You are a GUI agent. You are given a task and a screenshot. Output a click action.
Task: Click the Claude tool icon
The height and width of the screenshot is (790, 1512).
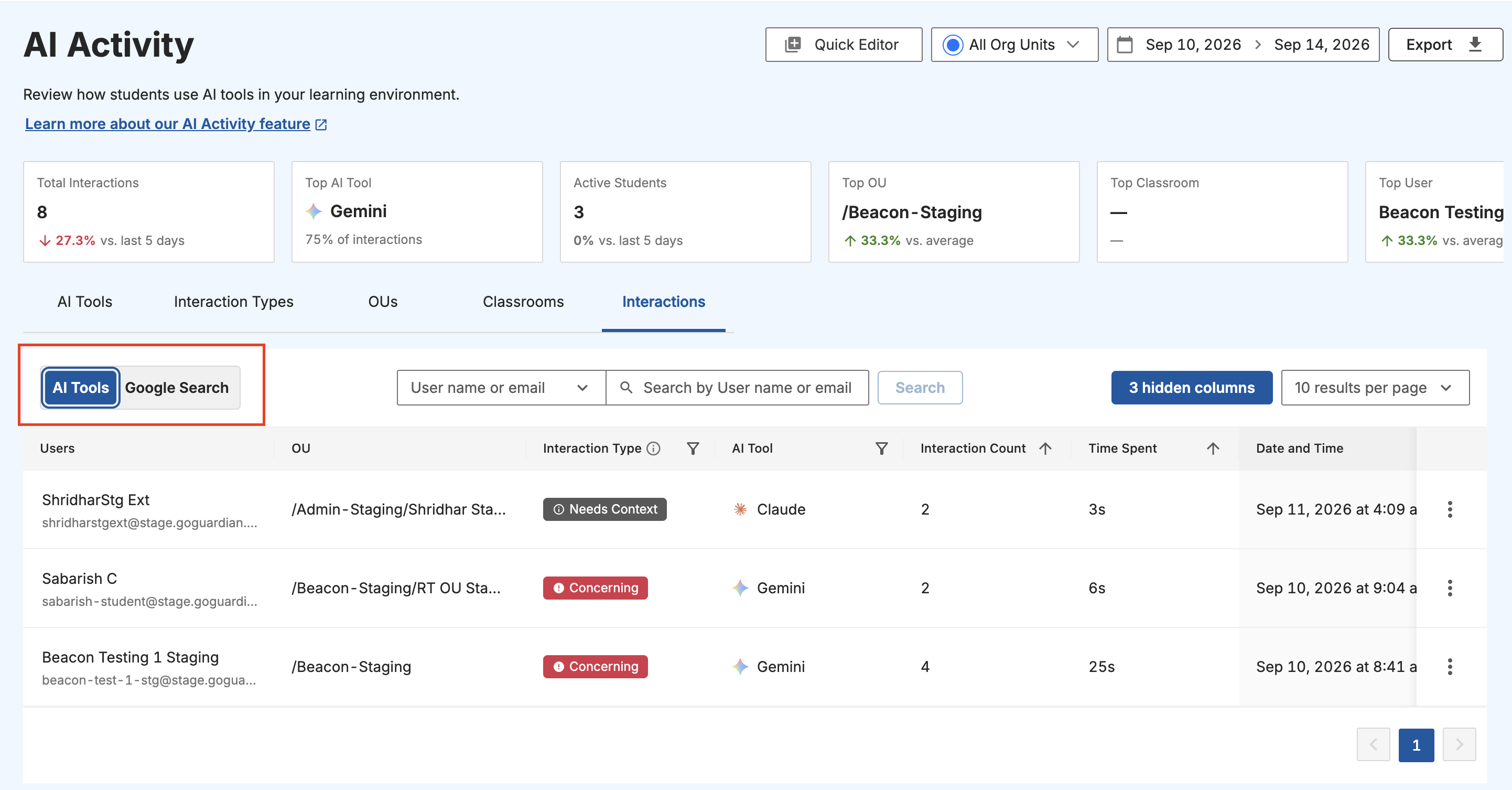[740, 509]
